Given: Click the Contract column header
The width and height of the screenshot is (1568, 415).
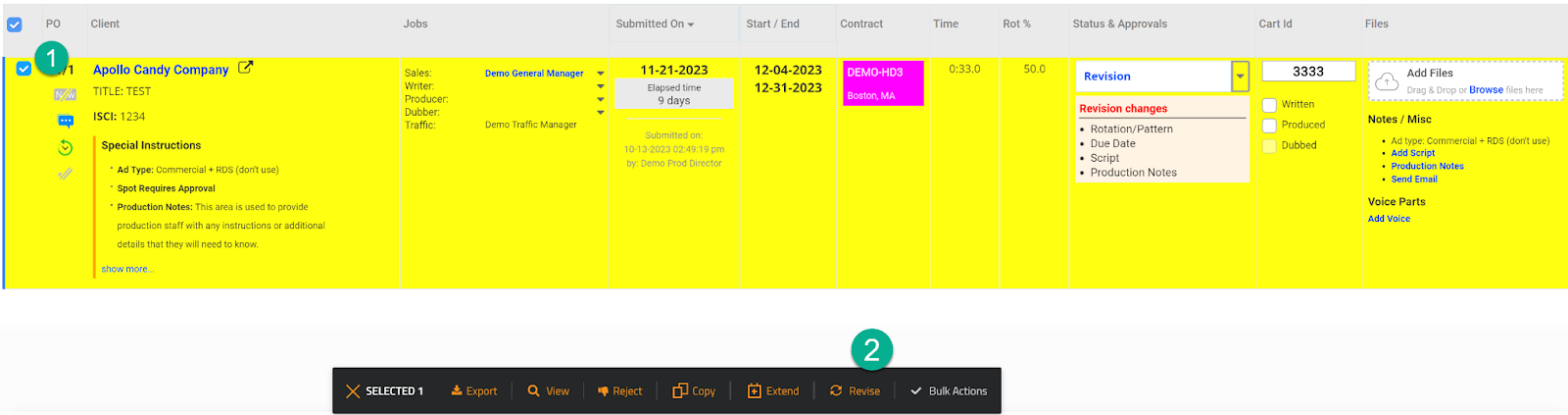Looking at the screenshot, I should click(861, 24).
